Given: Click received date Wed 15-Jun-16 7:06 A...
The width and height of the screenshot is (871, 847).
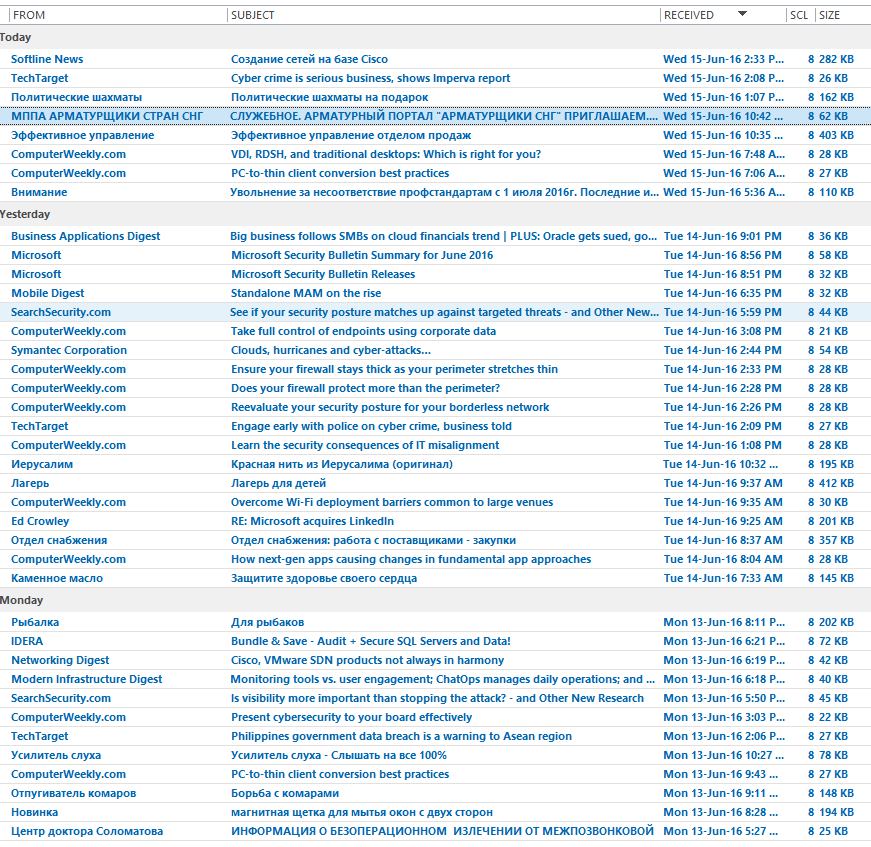Looking at the screenshot, I should (x=724, y=173).
